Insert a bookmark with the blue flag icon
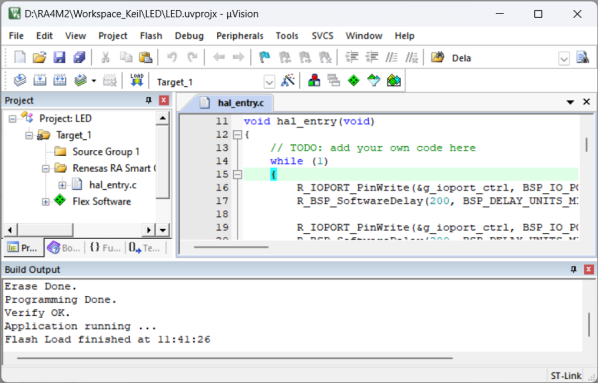Image resolution: width=598 pixels, height=383 pixels. tap(265, 58)
